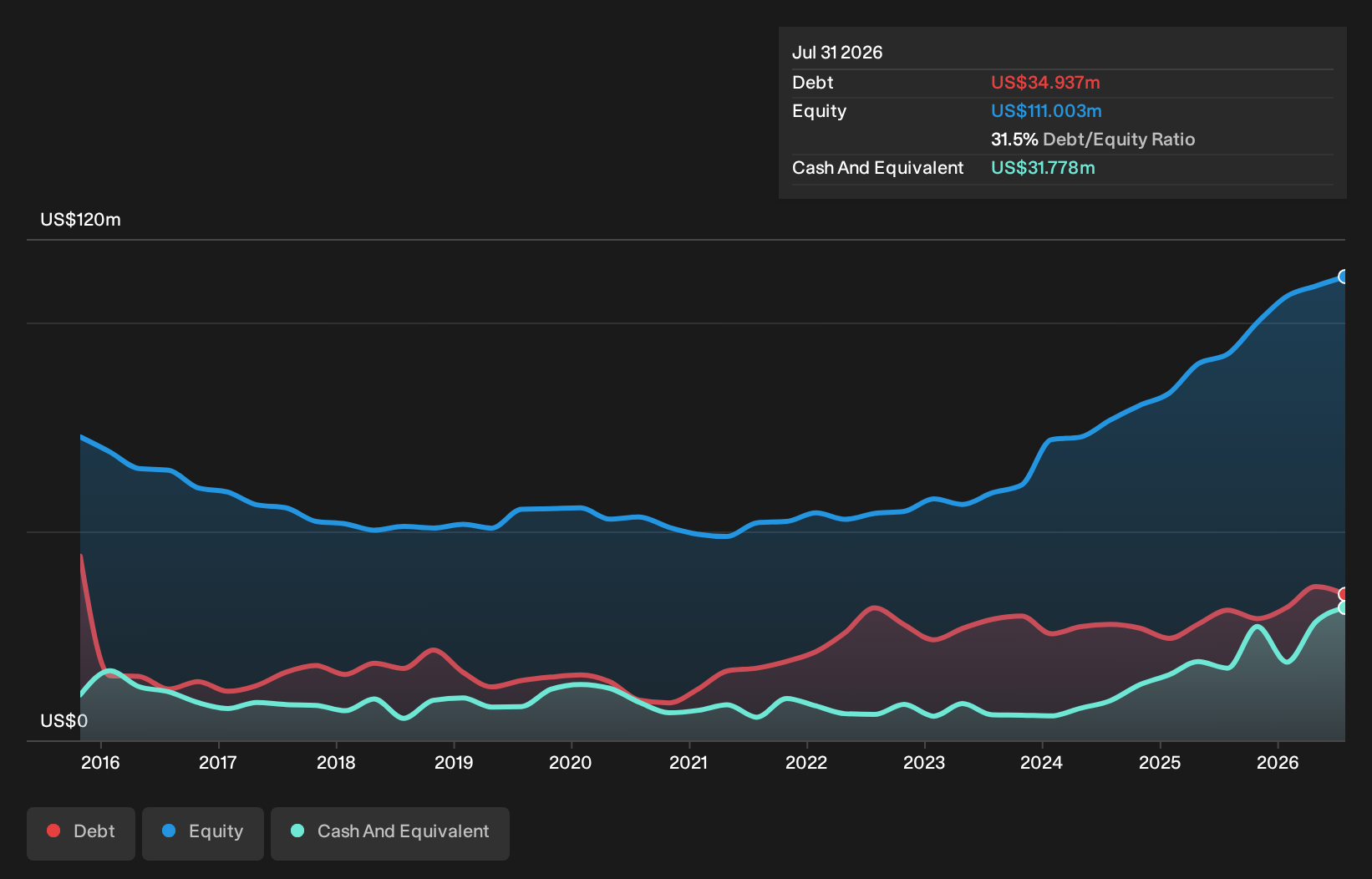Toggle the Equity legend button
This screenshot has height=879, width=1372.
pos(203,833)
